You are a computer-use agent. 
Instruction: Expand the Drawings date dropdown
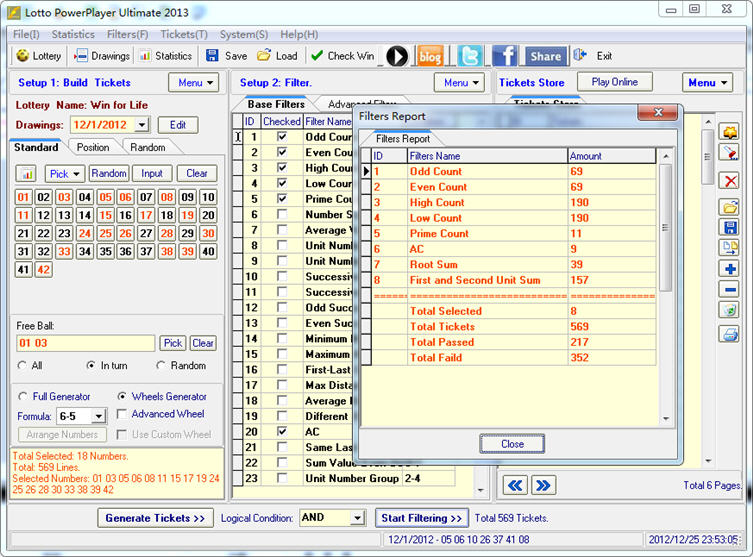tap(142, 125)
